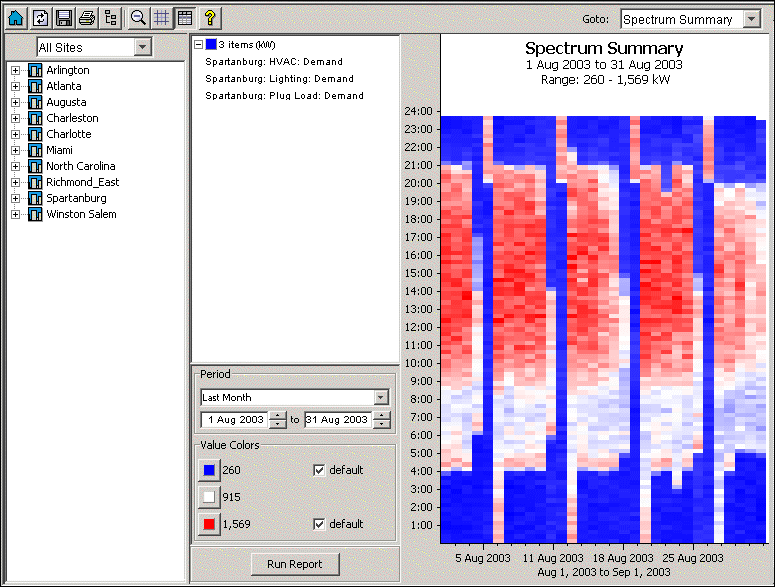Screen dimensions: 775x587
Task: Click the Zoom out magnifier icon
Action: 139,18
